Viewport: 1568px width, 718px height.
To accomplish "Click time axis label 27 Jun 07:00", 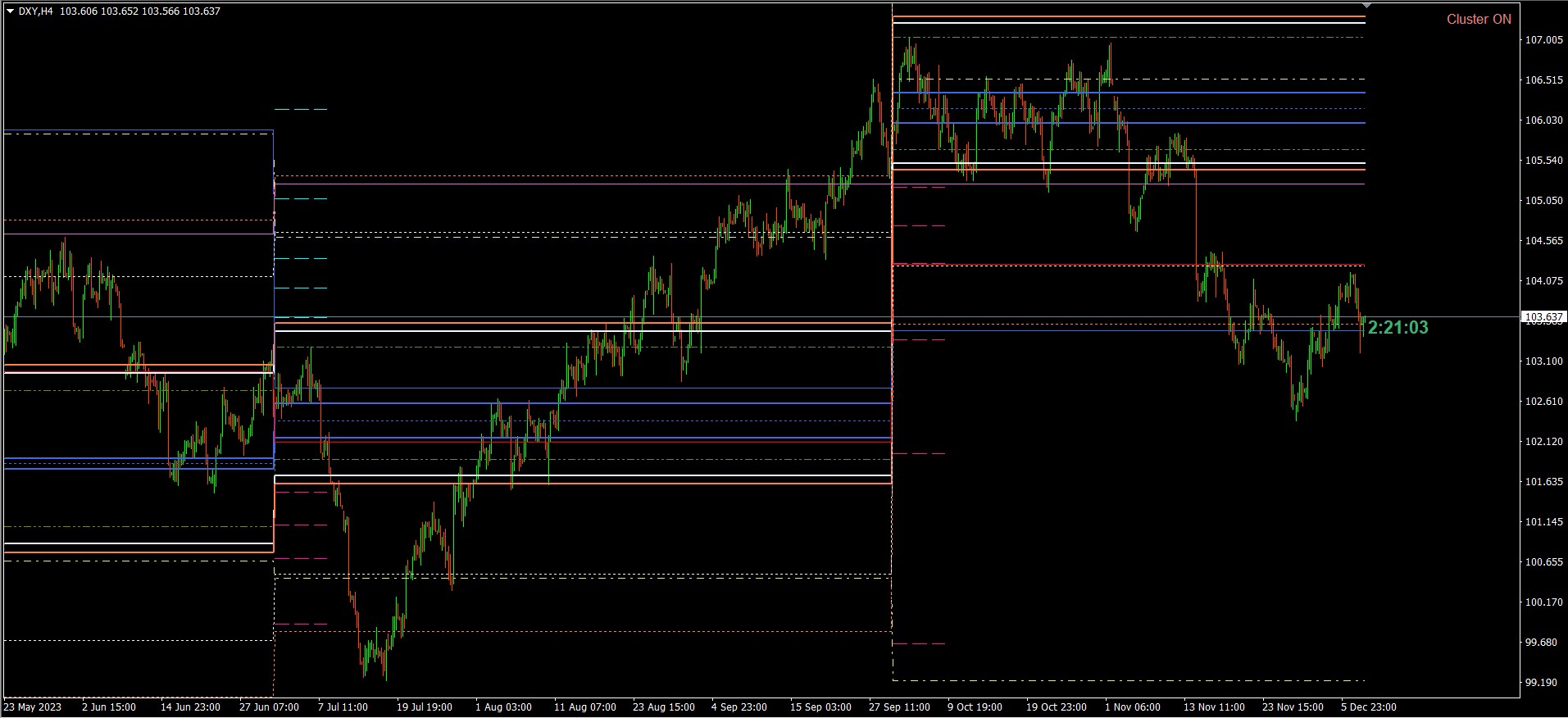I will coord(269,707).
